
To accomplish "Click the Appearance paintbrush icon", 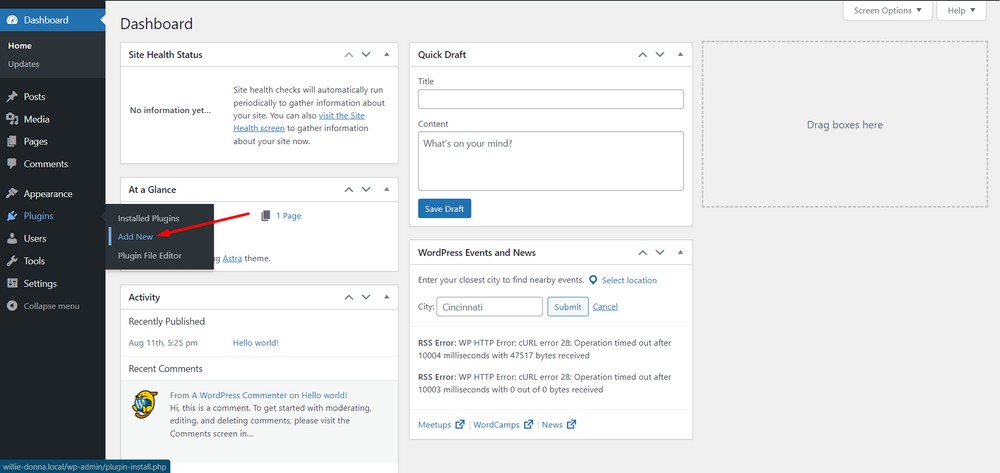I will click(12, 194).
